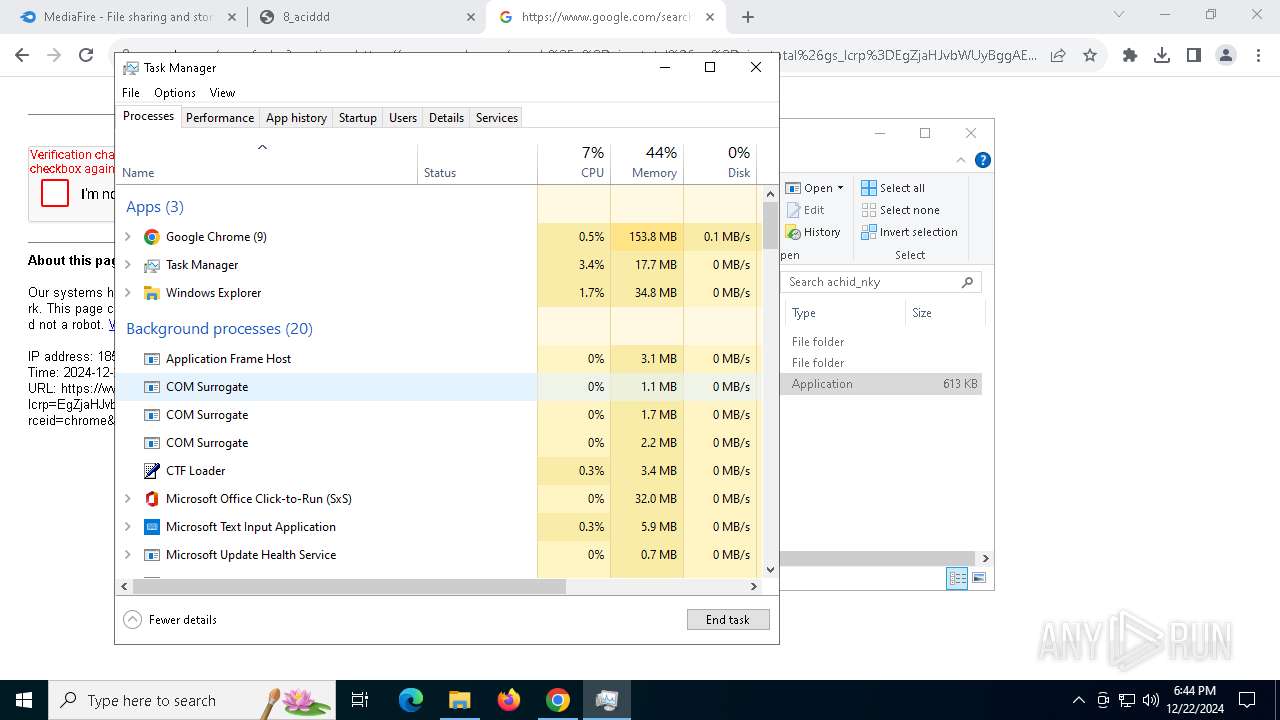The image size is (1280, 720).
Task: Open Chrome from the taskbar
Action: (x=558, y=700)
